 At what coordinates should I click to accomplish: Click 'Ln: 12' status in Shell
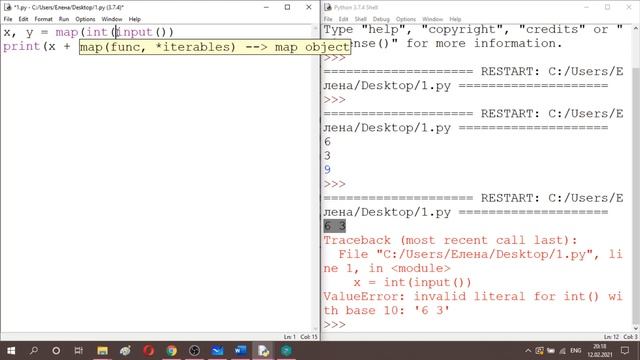(x=611, y=337)
